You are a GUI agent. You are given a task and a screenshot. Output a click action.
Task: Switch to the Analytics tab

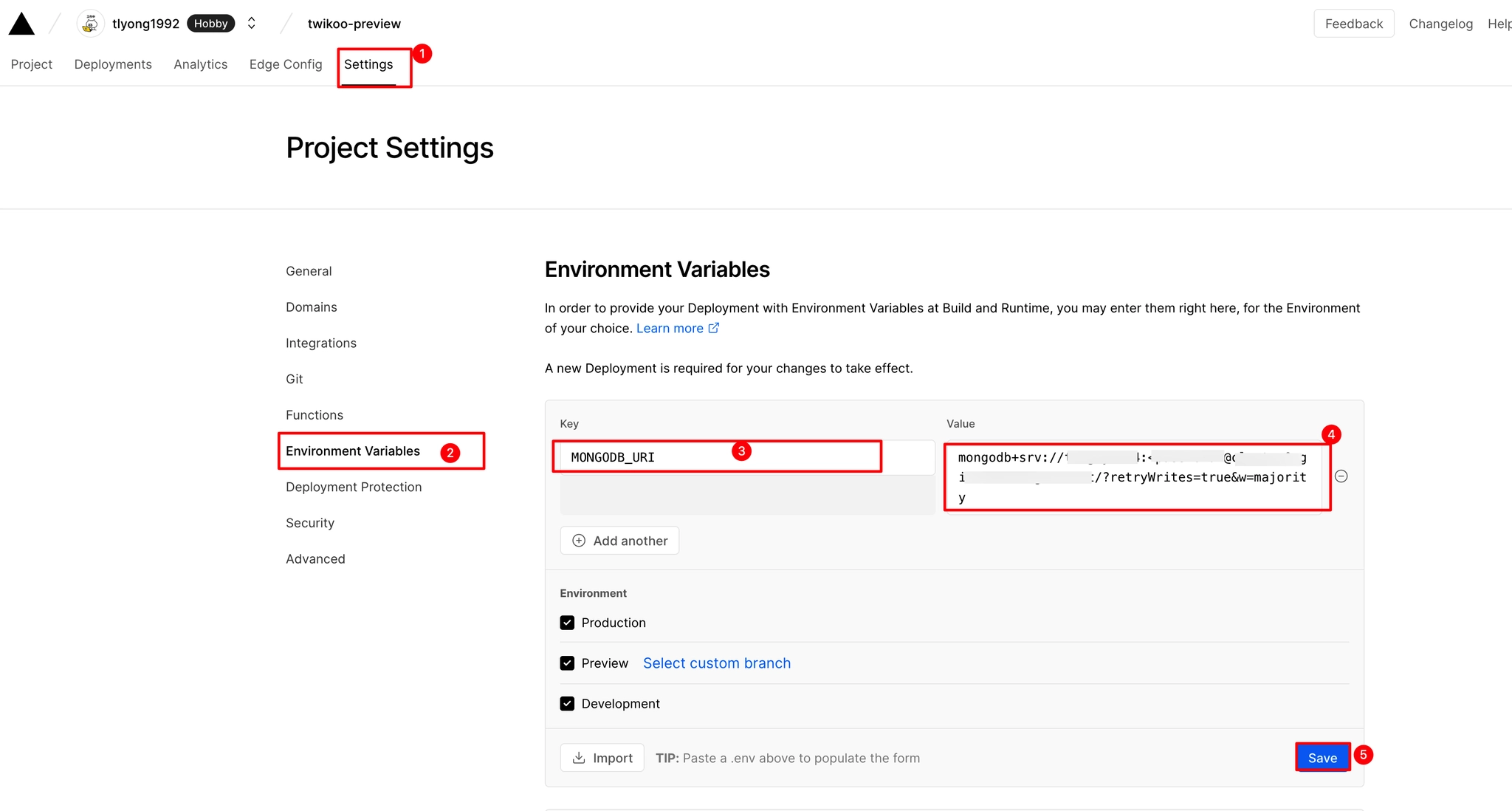[201, 64]
